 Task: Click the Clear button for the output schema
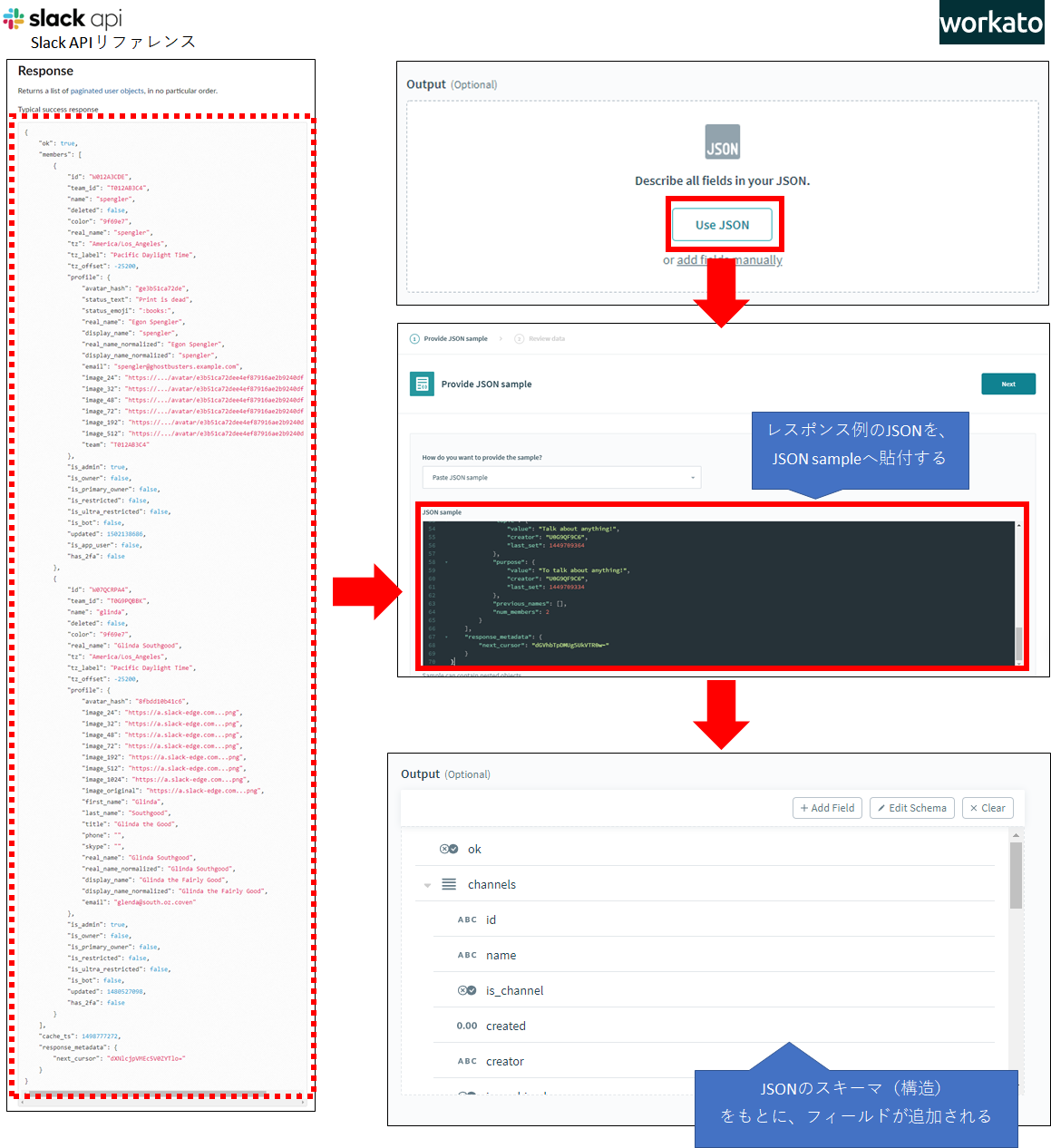(988, 808)
